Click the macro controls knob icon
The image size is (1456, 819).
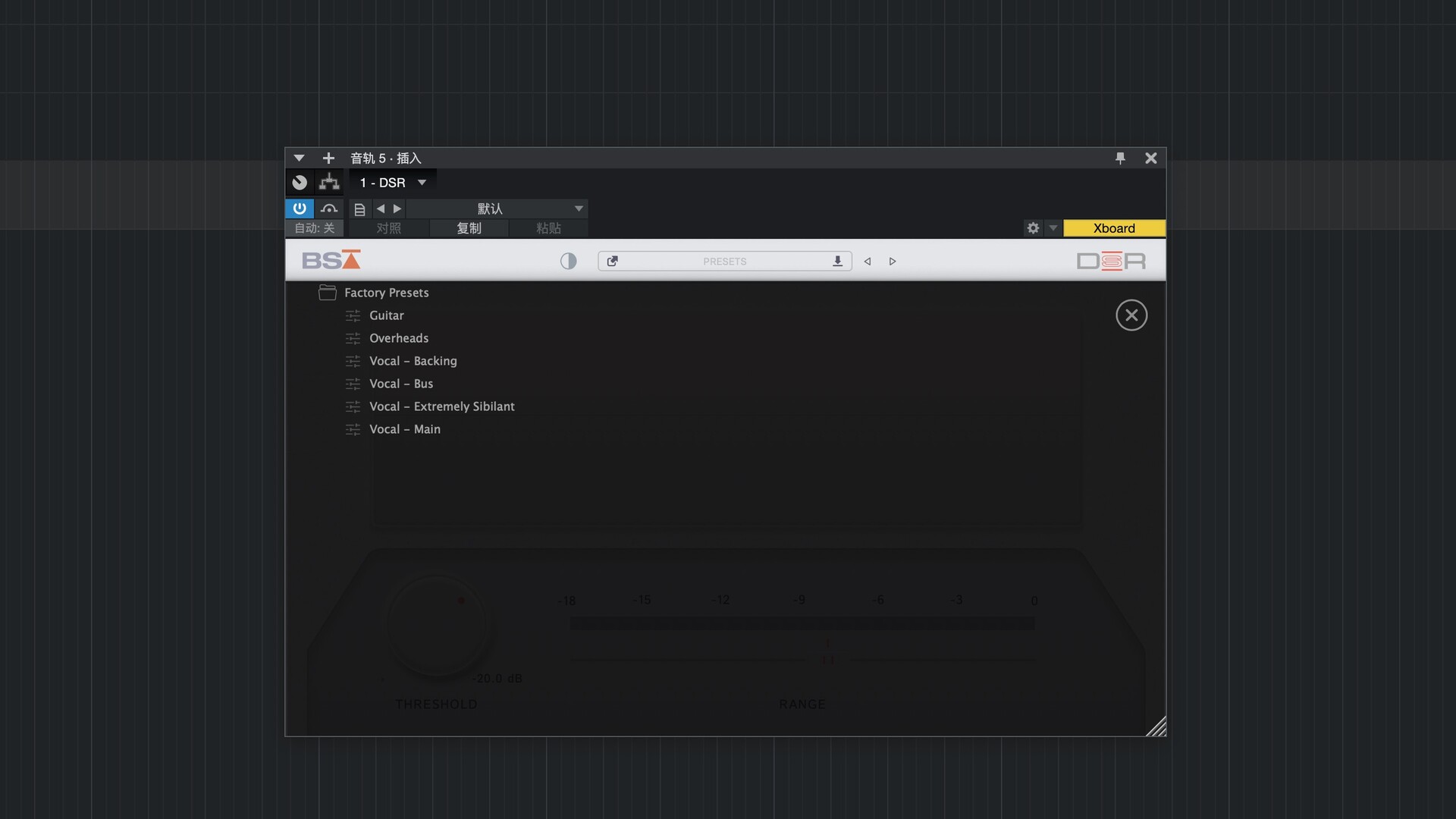(x=300, y=183)
